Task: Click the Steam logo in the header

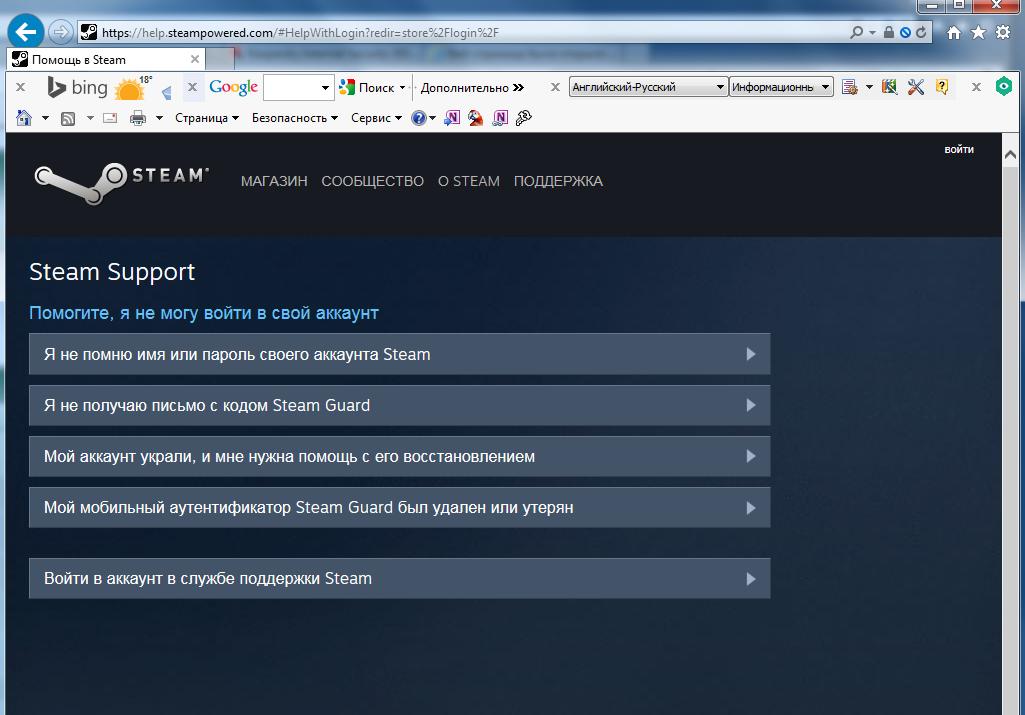Action: 121,181
